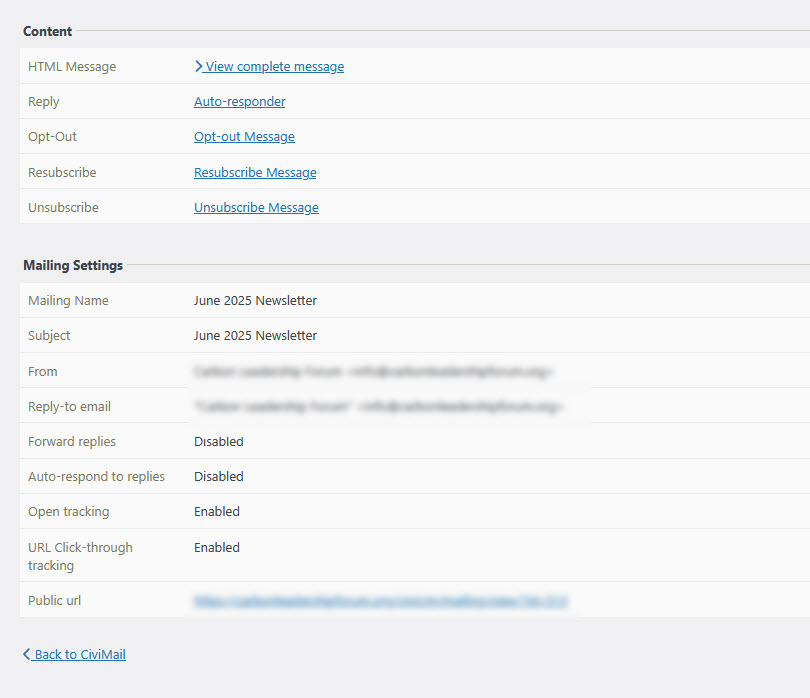Click the Open tracking Enabled value
The image size is (810, 698).
click(x=217, y=512)
